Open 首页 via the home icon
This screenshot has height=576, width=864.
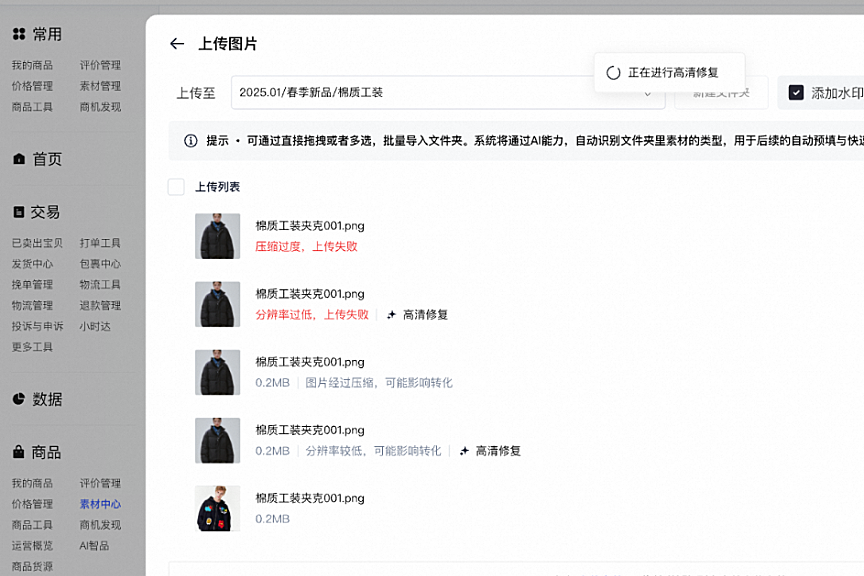[20, 158]
